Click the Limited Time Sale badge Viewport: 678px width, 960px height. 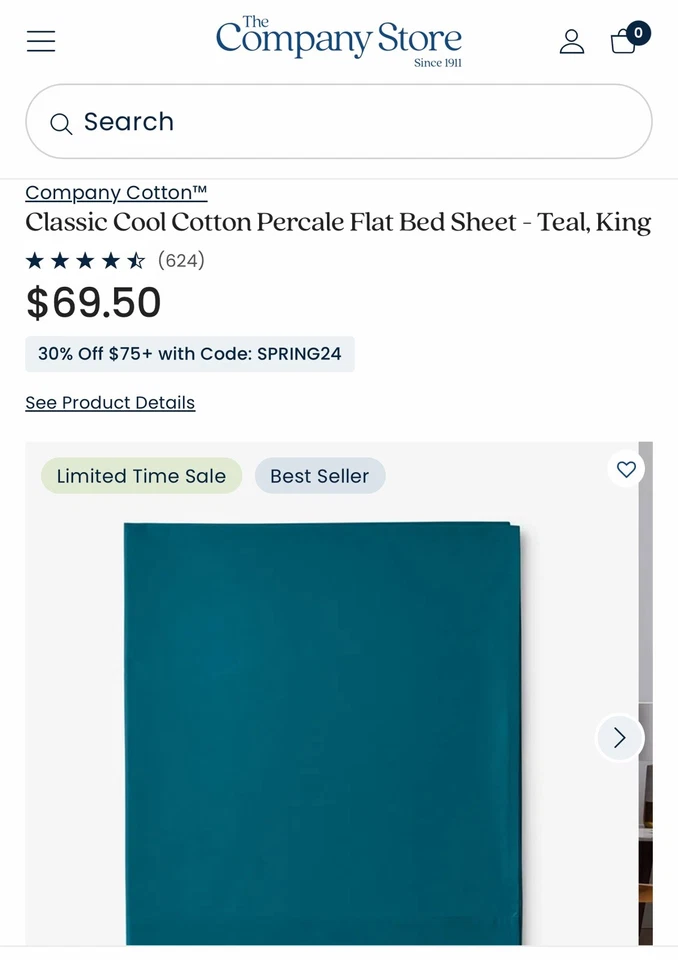point(141,476)
